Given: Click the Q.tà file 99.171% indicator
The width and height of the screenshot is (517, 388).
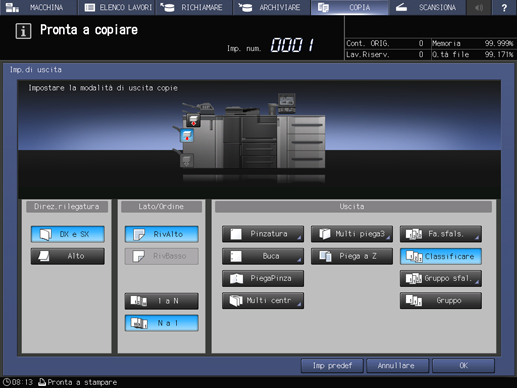Looking at the screenshot, I should coord(473,54).
